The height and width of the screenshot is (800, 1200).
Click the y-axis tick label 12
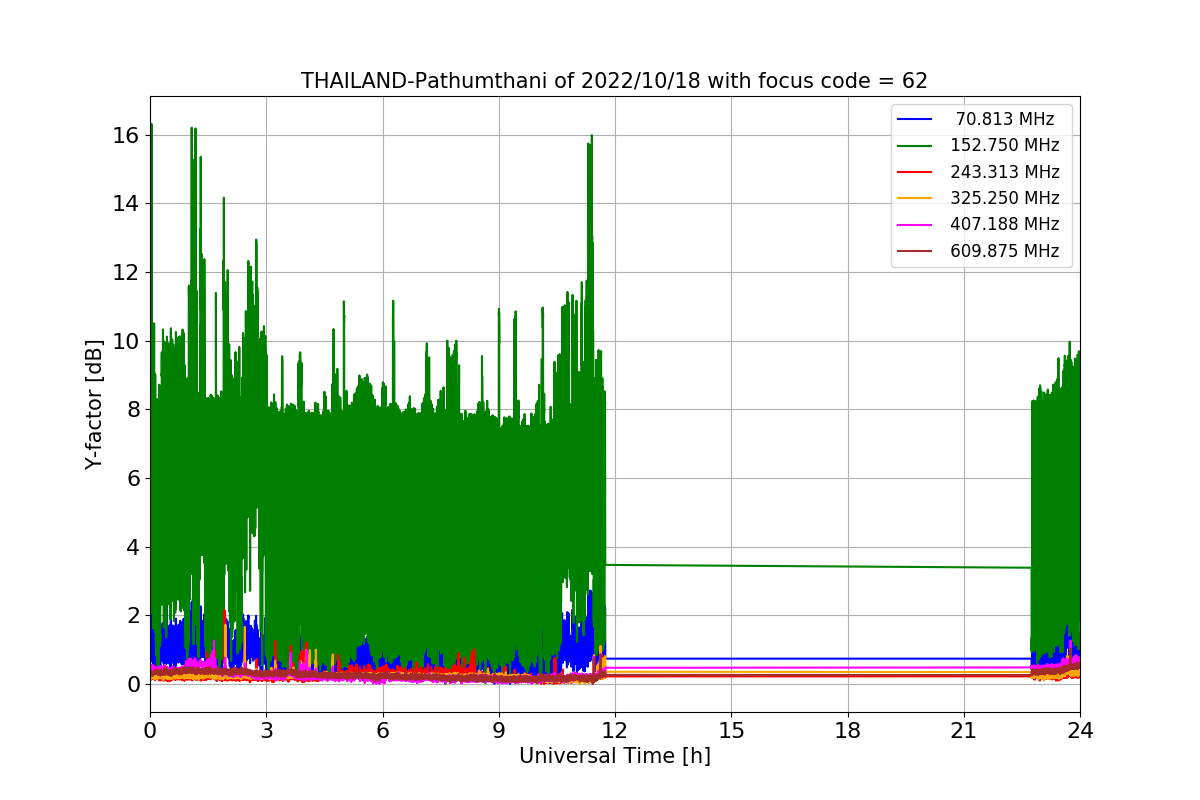pos(124,272)
